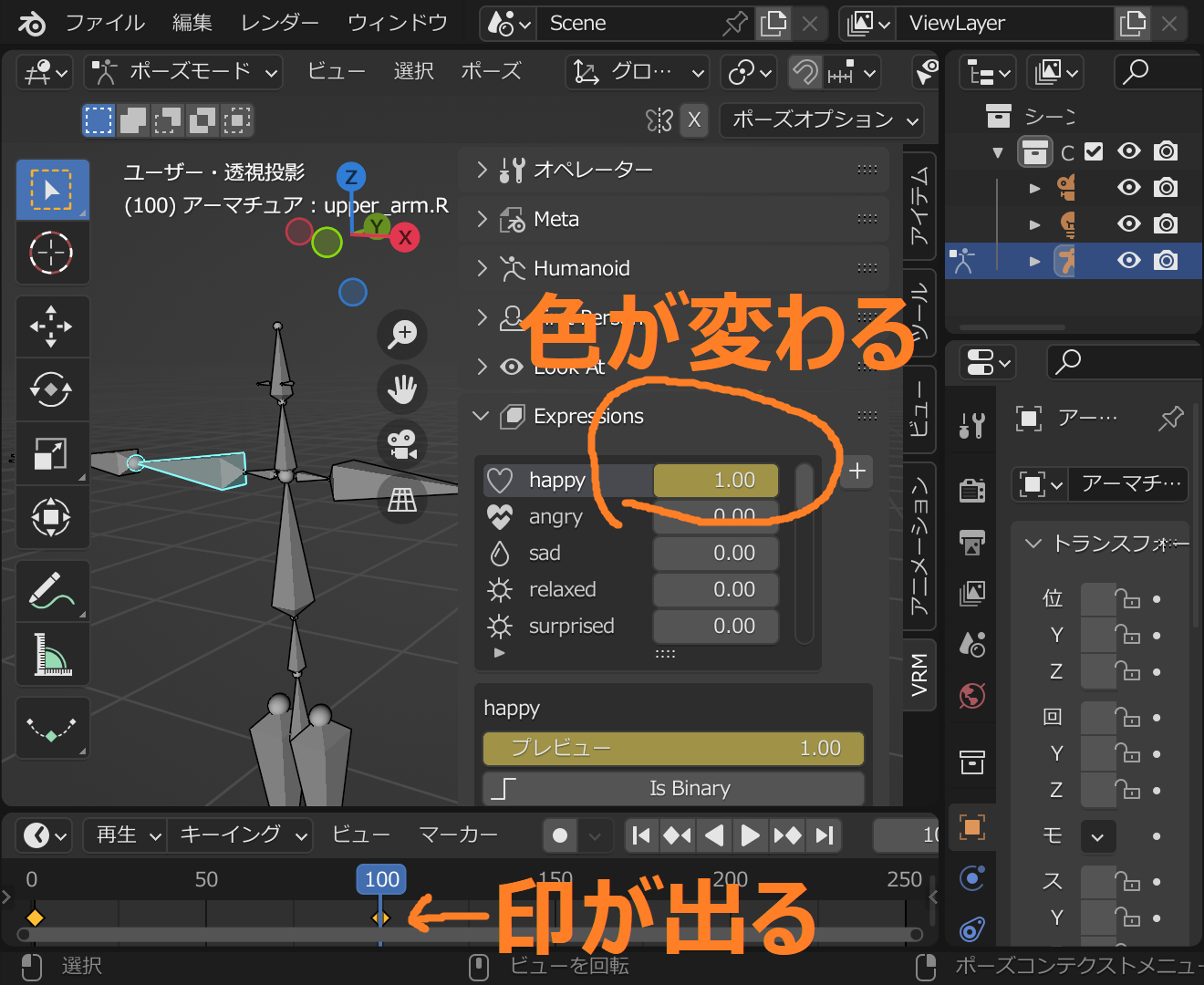The width and height of the screenshot is (1204, 985).
Task: Select the Measure tool
Action: 52,654
